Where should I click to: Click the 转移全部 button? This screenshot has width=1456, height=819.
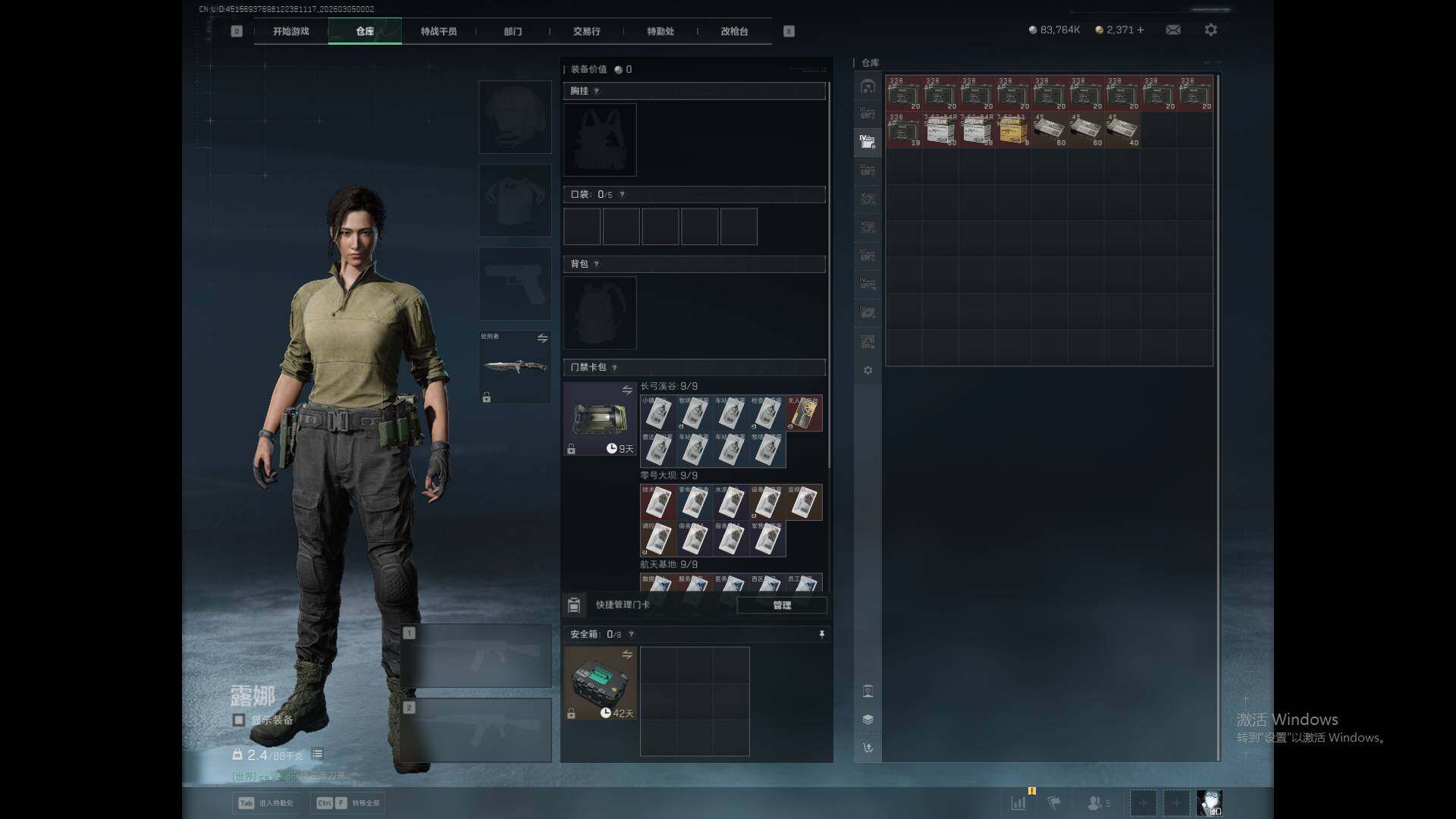tap(349, 802)
